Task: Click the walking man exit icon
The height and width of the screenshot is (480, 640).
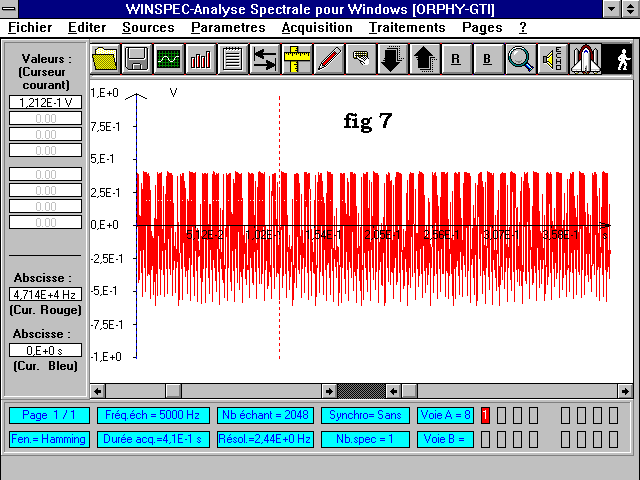Action: [x=618, y=59]
